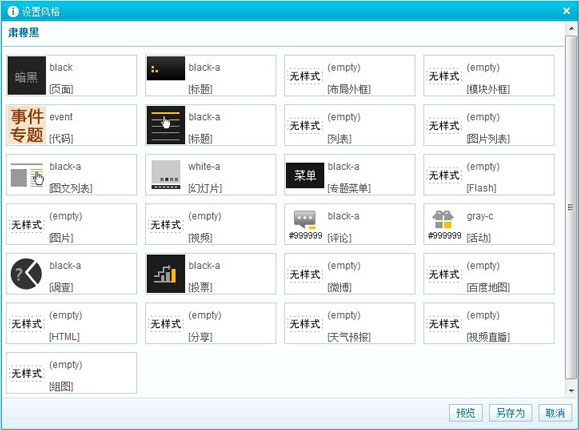Click the scrollbar up arrow
The image size is (579, 430).
(x=571, y=28)
